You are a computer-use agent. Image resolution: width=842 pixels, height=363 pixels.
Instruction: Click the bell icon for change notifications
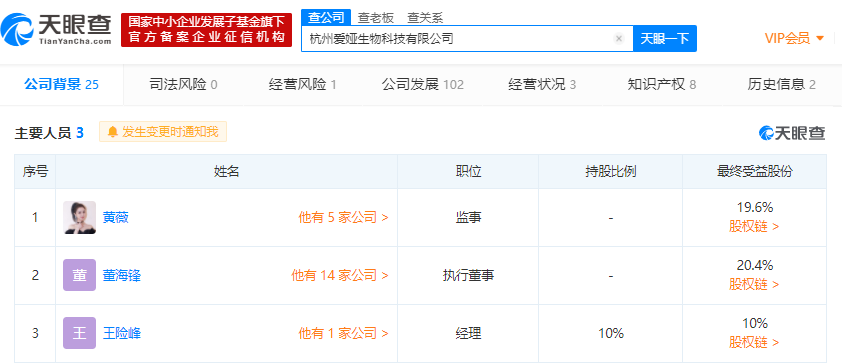point(112,132)
